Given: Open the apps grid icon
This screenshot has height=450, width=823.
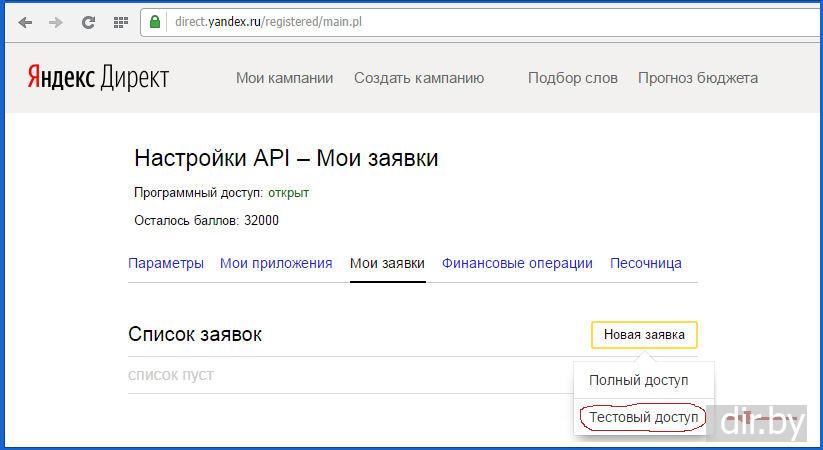Looking at the screenshot, I should pyautogui.click(x=120, y=22).
